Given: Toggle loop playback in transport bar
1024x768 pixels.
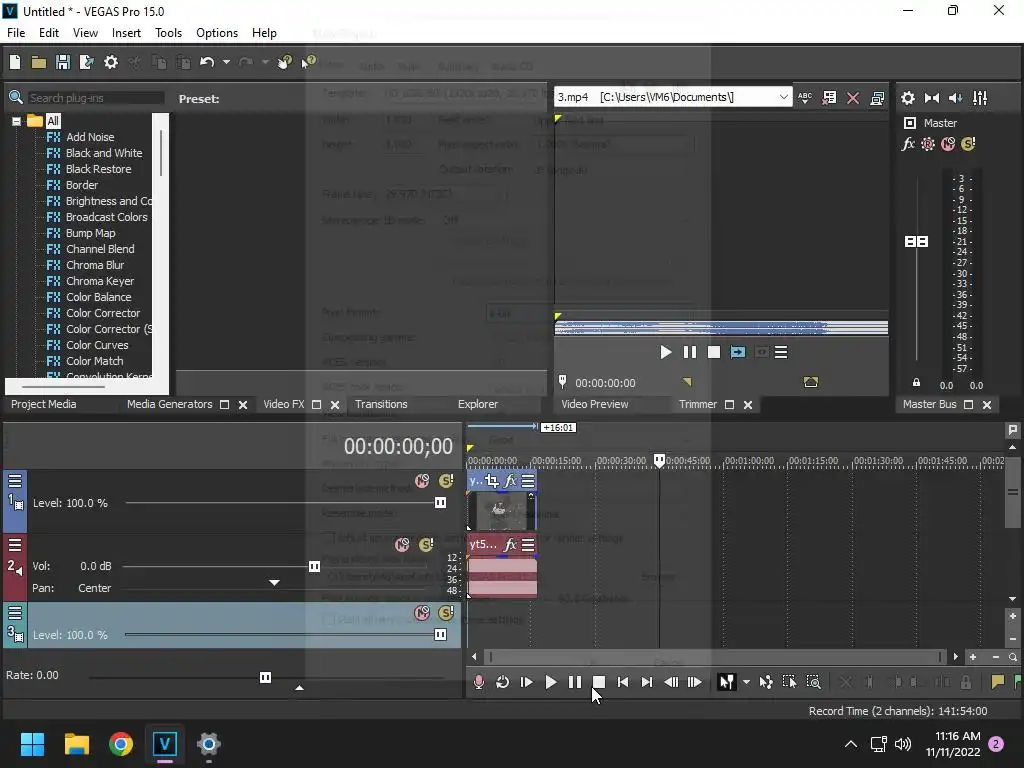Looking at the screenshot, I should coord(502,682).
